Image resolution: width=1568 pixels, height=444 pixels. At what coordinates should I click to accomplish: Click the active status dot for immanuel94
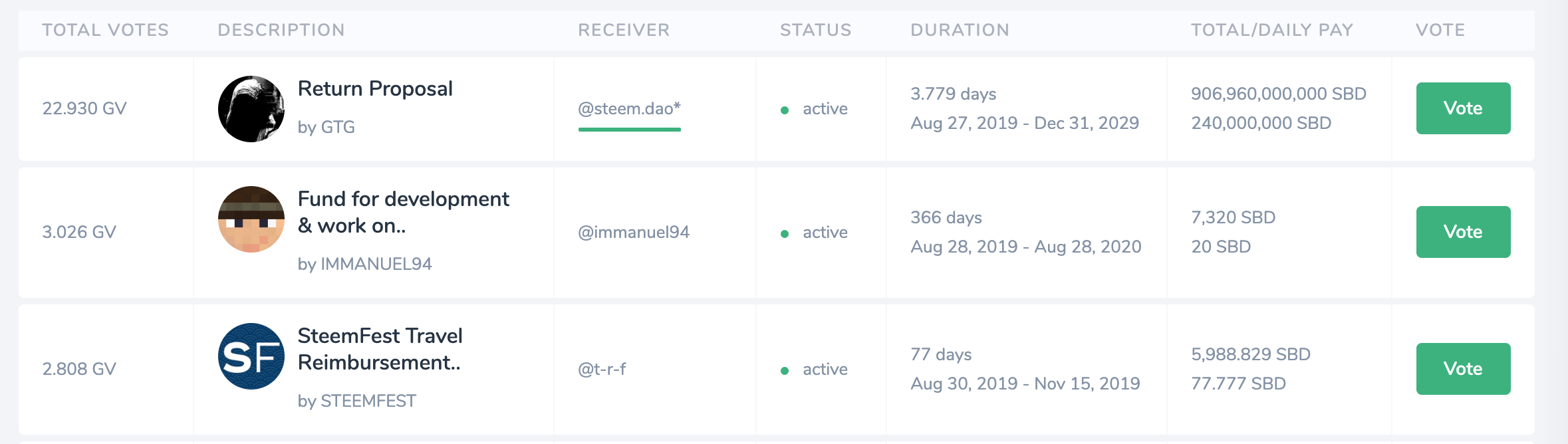[785, 234]
